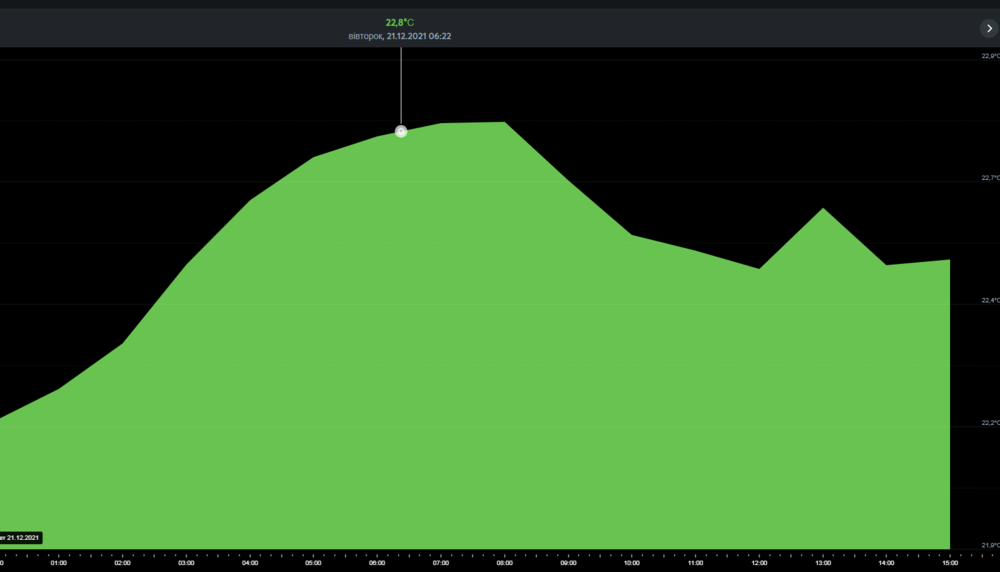Click the 22,2°C temperature axis label
Image resolution: width=1000 pixels, height=572 pixels.
(x=988, y=423)
